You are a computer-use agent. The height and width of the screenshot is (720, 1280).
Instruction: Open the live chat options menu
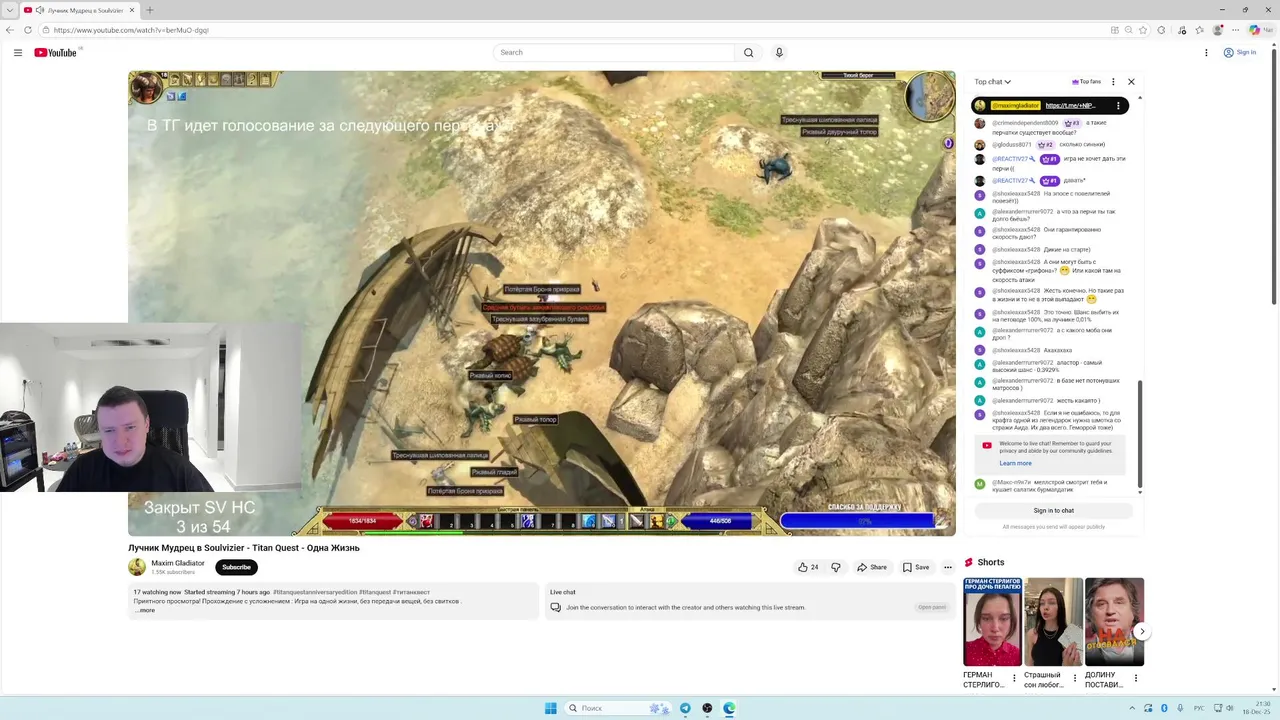tap(1113, 82)
